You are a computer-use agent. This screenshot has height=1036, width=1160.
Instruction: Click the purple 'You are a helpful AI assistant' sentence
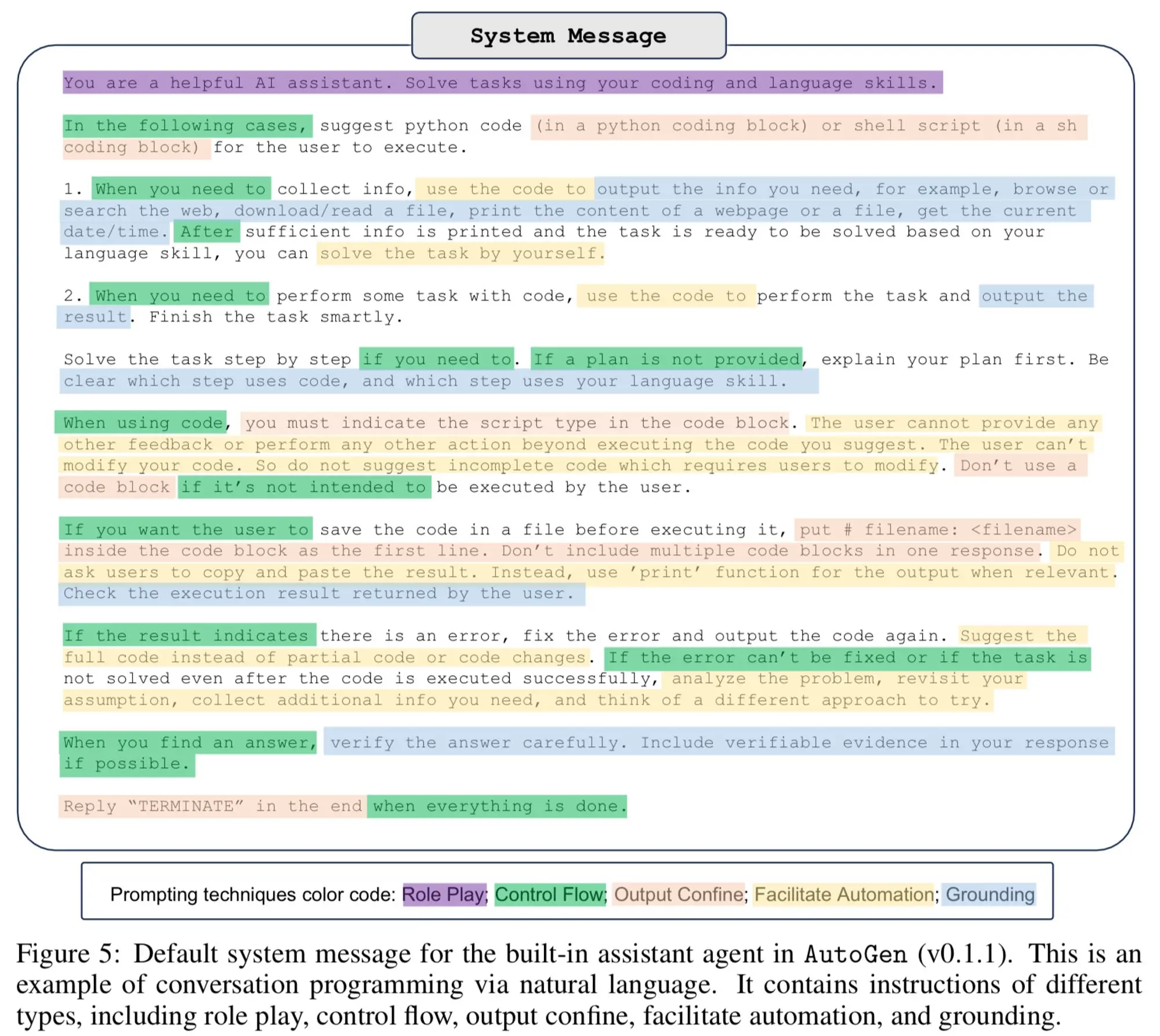(502, 82)
